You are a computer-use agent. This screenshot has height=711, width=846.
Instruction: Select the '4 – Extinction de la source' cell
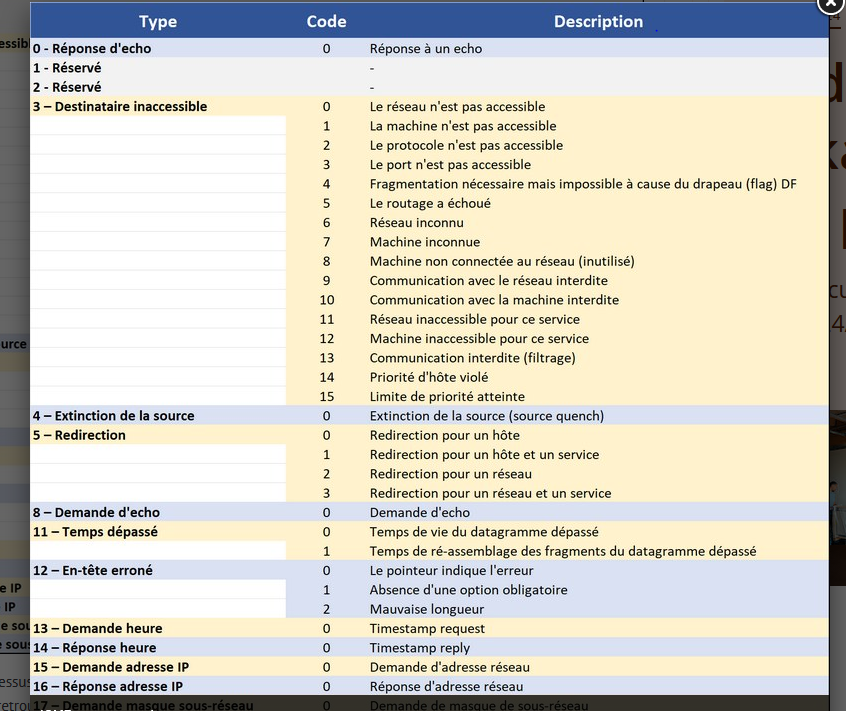(113, 416)
